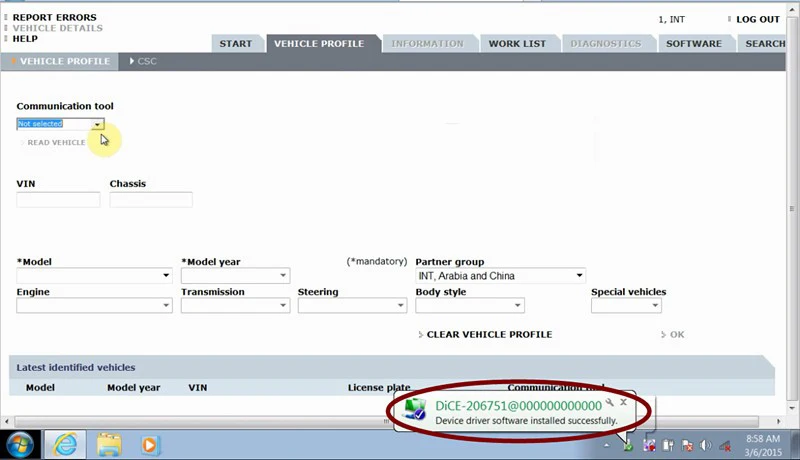Open the Action Center flag tray icon
This screenshot has height=460, width=800.
pos(687,445)
